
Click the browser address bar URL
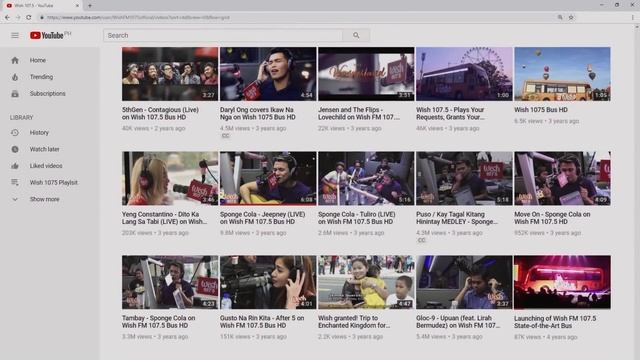point(139,18)
